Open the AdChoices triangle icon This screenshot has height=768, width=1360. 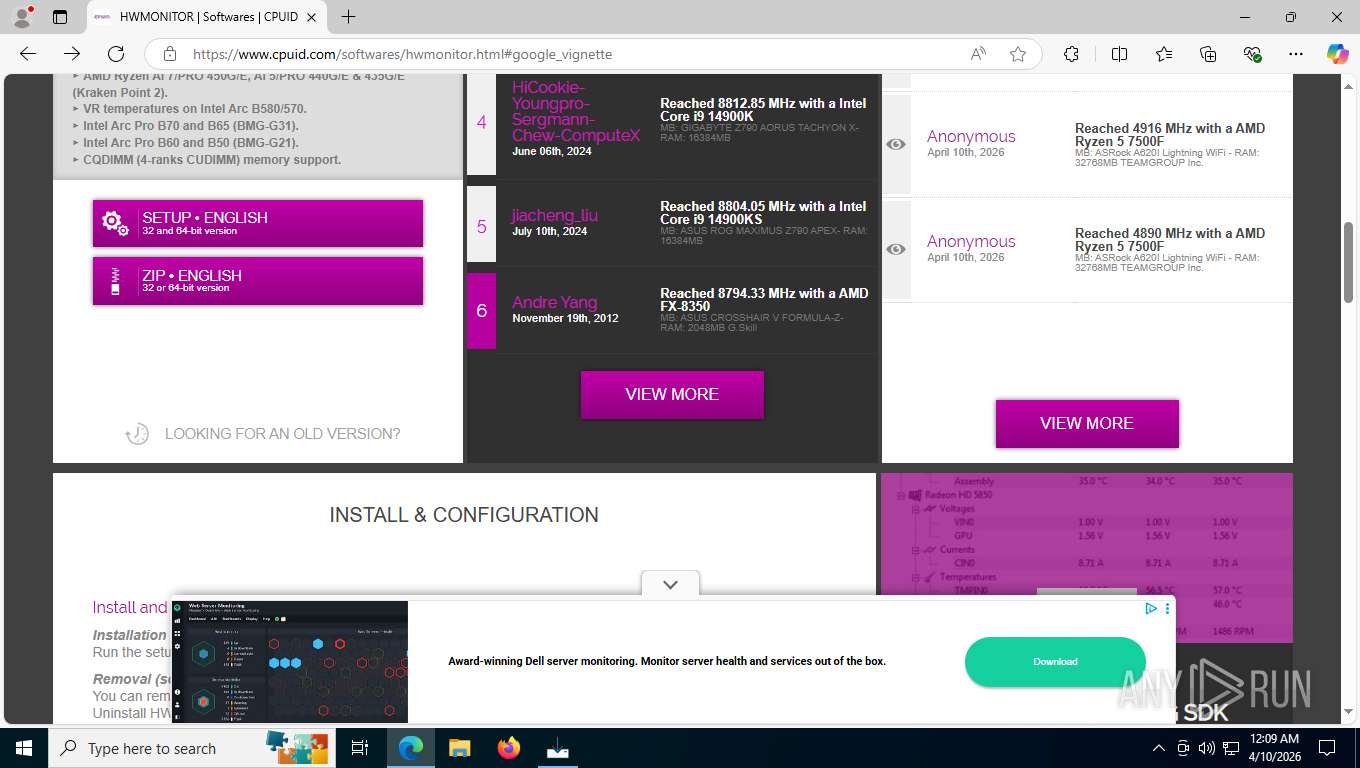[x=1151, y=608]
